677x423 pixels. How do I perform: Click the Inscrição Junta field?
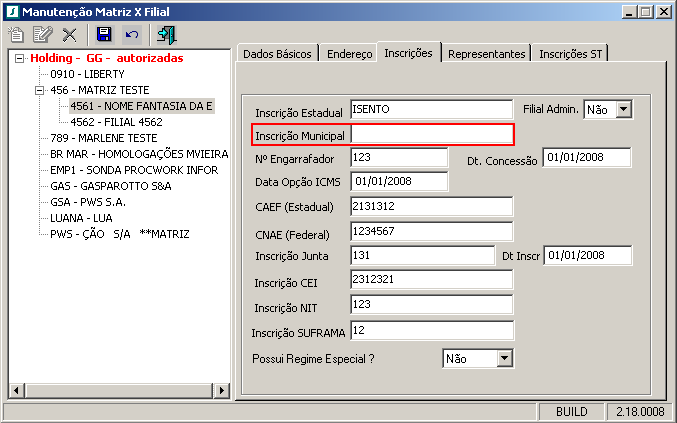tap(422, 256)
